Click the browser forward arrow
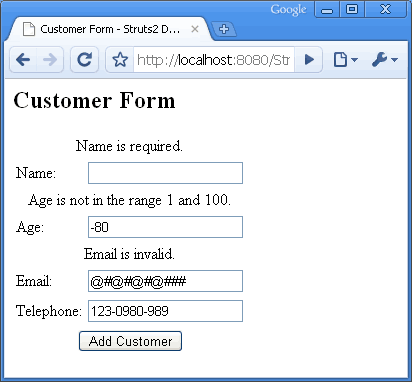The image size is (412, 382). pyautogui.click(x=50, y=60)
